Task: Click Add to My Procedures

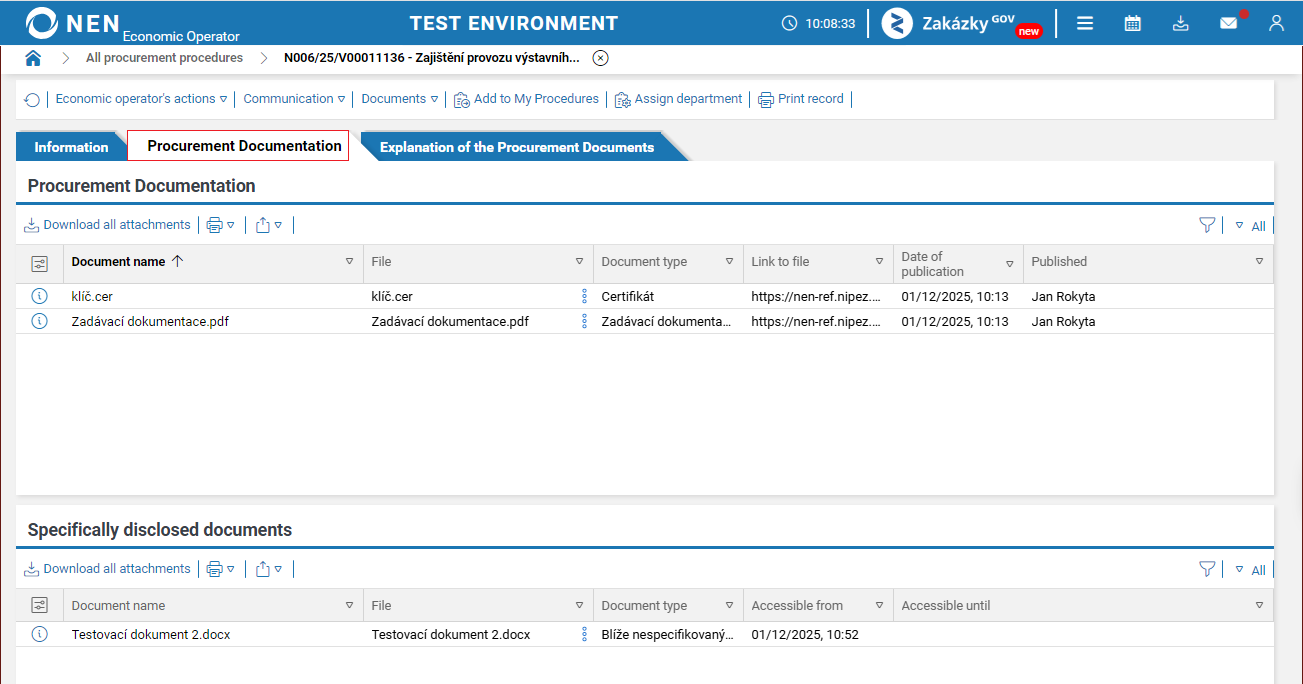Action: 526,99
